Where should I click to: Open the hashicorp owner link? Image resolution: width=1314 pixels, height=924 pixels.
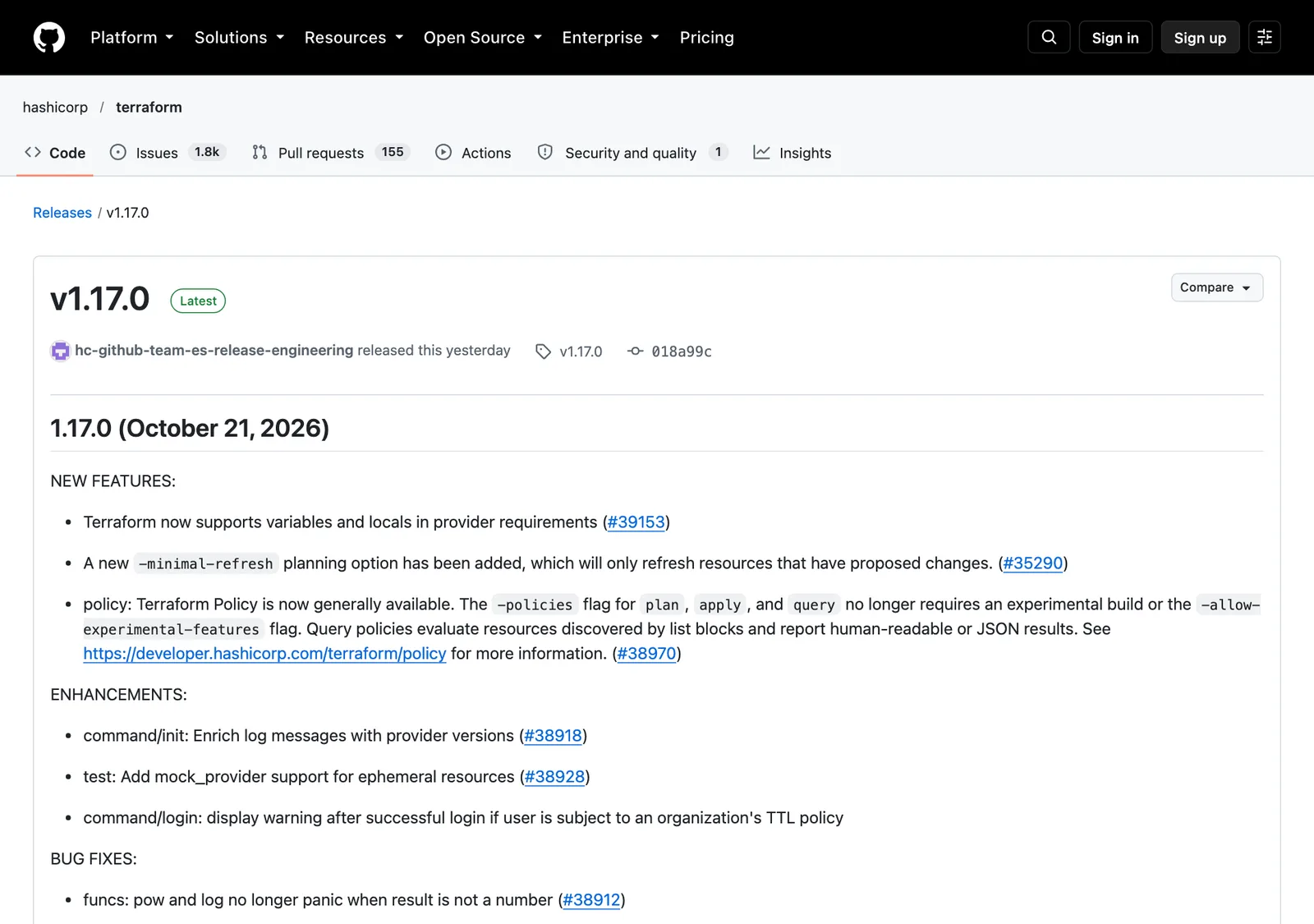click(55, 108)
